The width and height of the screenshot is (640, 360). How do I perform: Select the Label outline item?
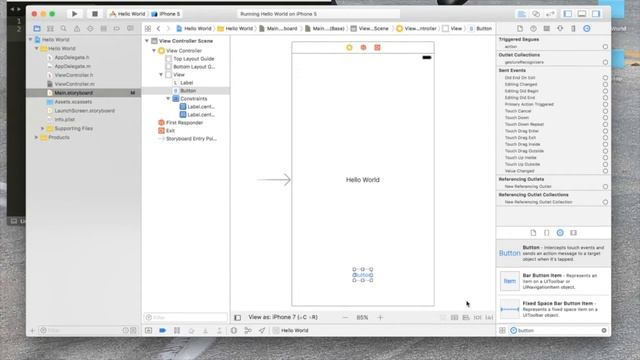point(187,83)
